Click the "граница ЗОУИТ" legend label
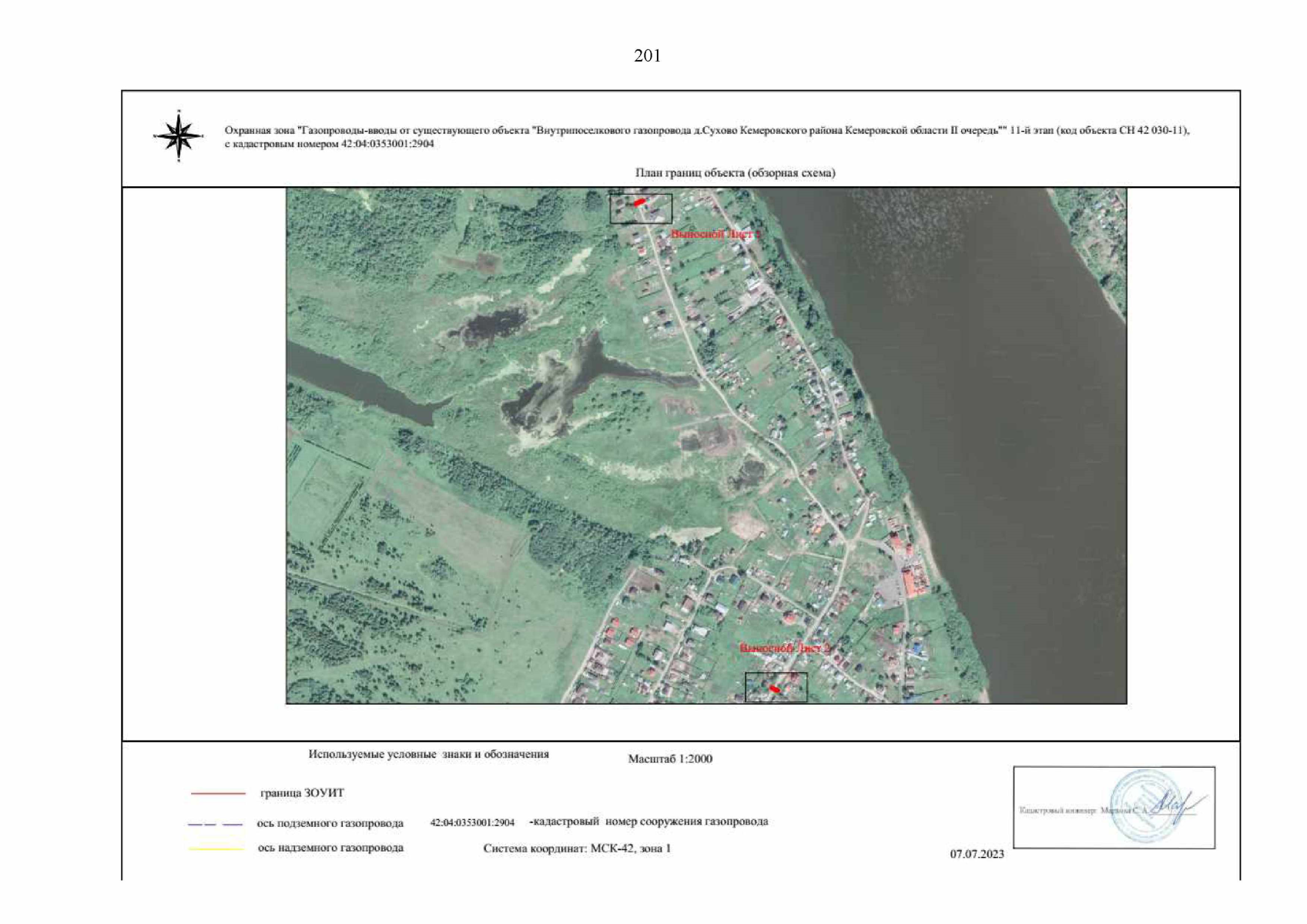Screen dimensions: 1307x924 click(x=302, y=793)
